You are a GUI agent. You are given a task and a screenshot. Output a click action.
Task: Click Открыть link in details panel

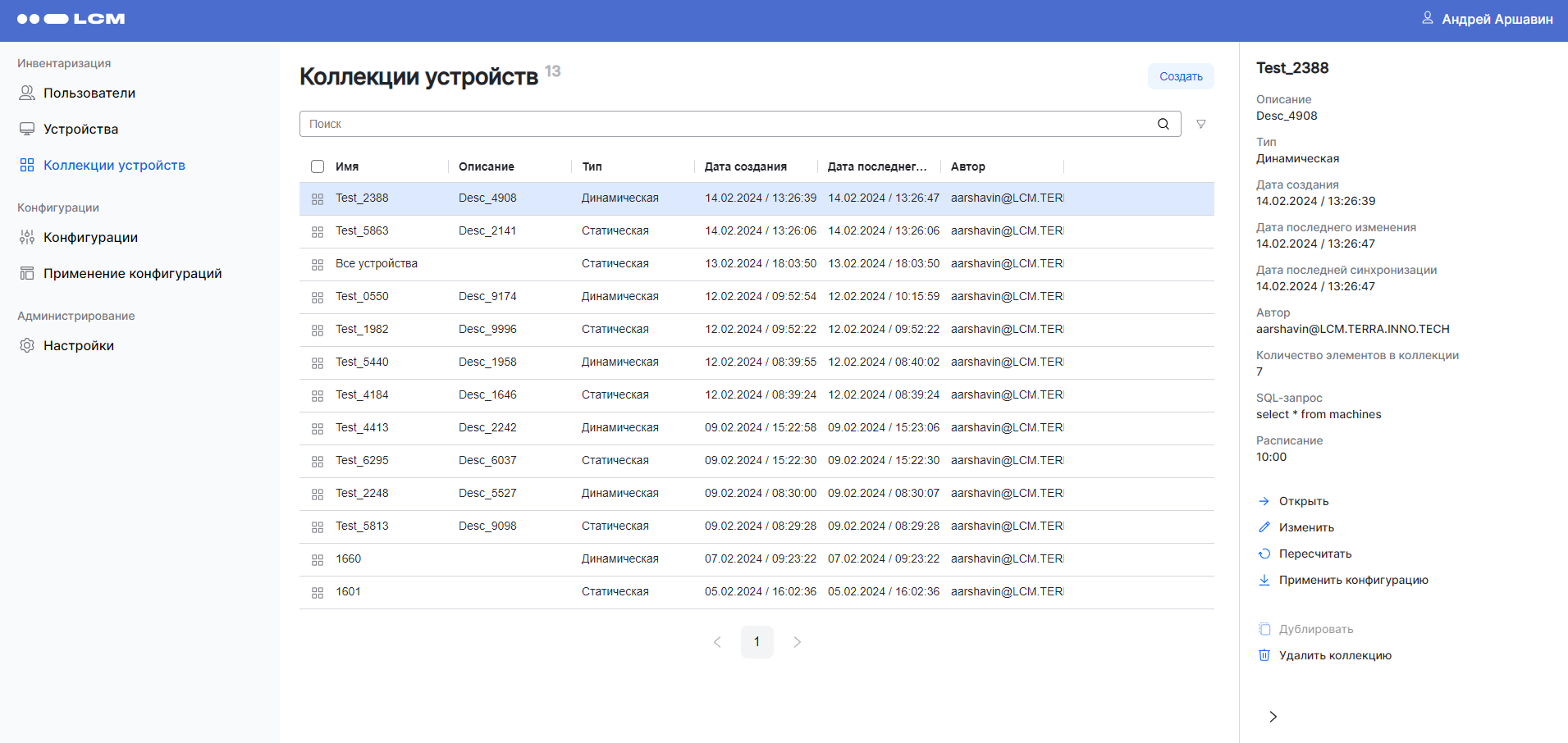(x=1303, y=501)
